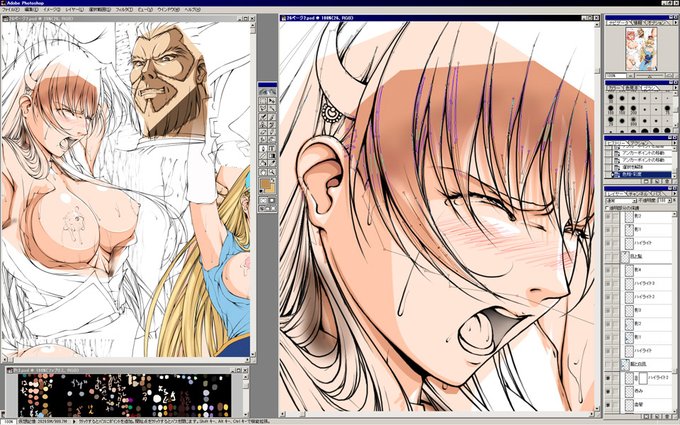Select the Paint Bucket tool
This screenshot has height=425, width=680.
263,163
